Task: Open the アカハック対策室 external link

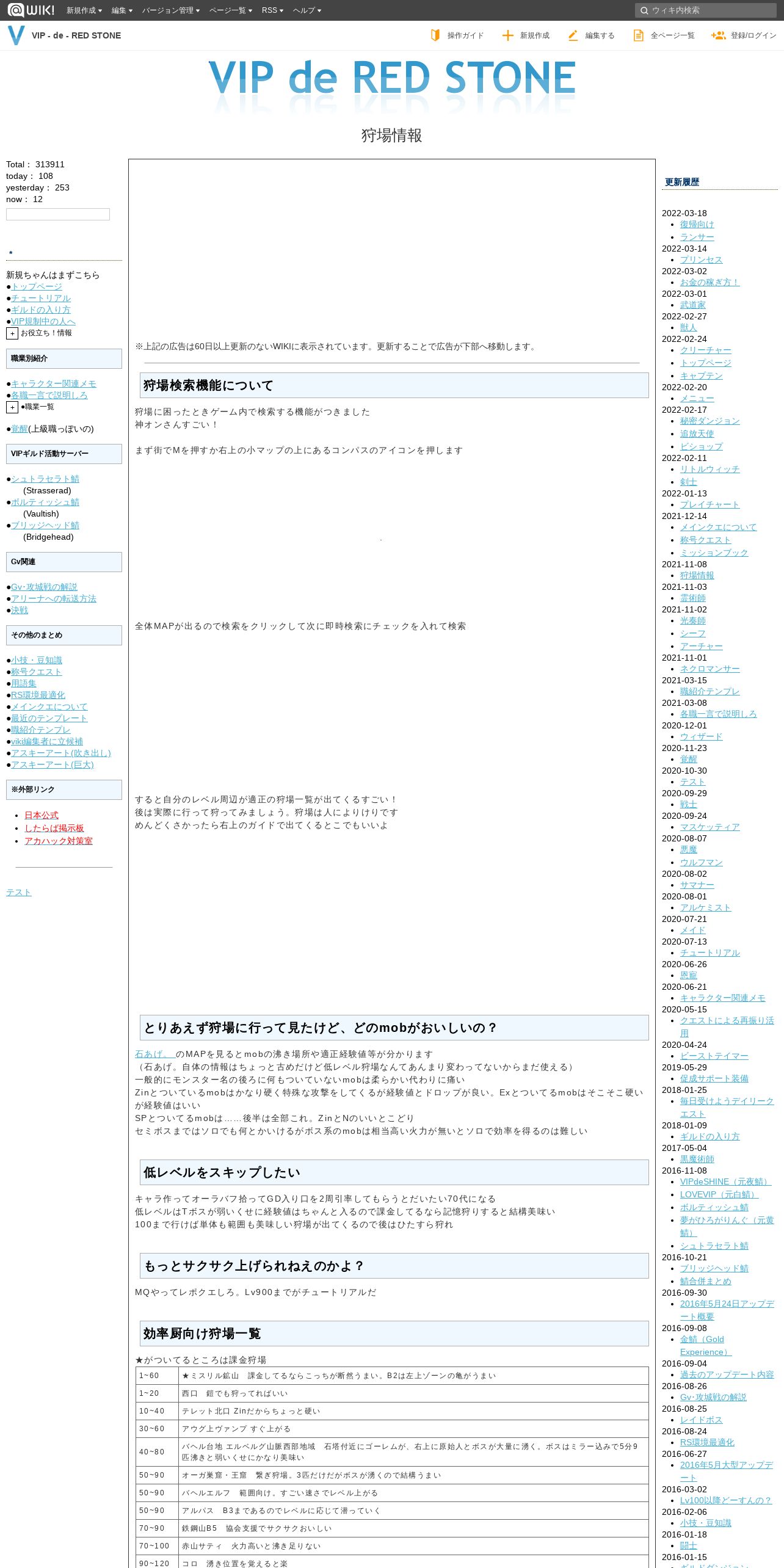Action: click(59, 841)
